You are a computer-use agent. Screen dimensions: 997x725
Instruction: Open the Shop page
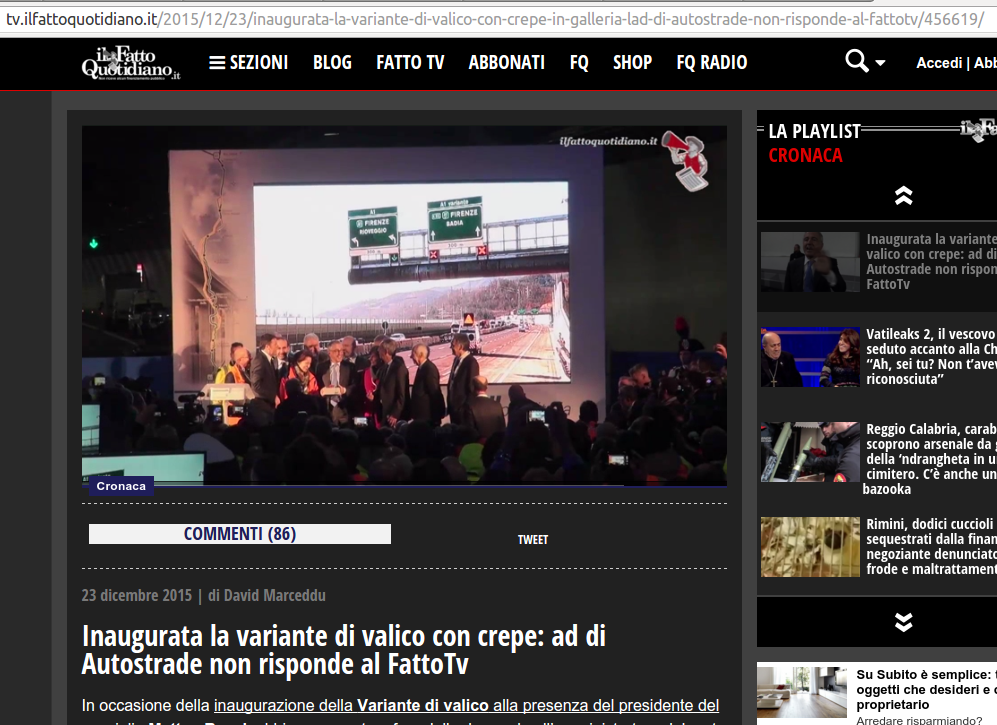632,62
